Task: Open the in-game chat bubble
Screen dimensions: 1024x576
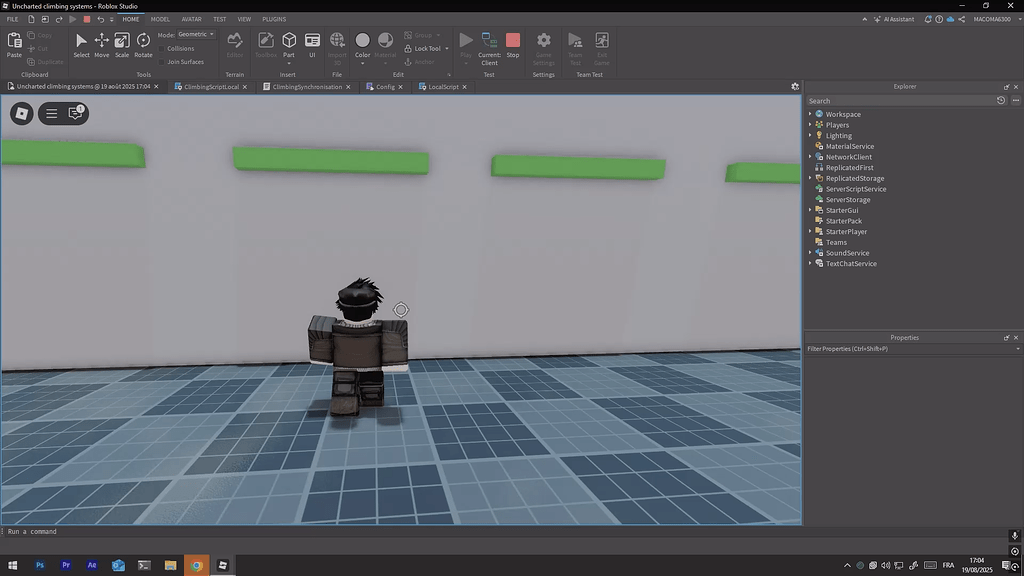Action: pos(76,113)
